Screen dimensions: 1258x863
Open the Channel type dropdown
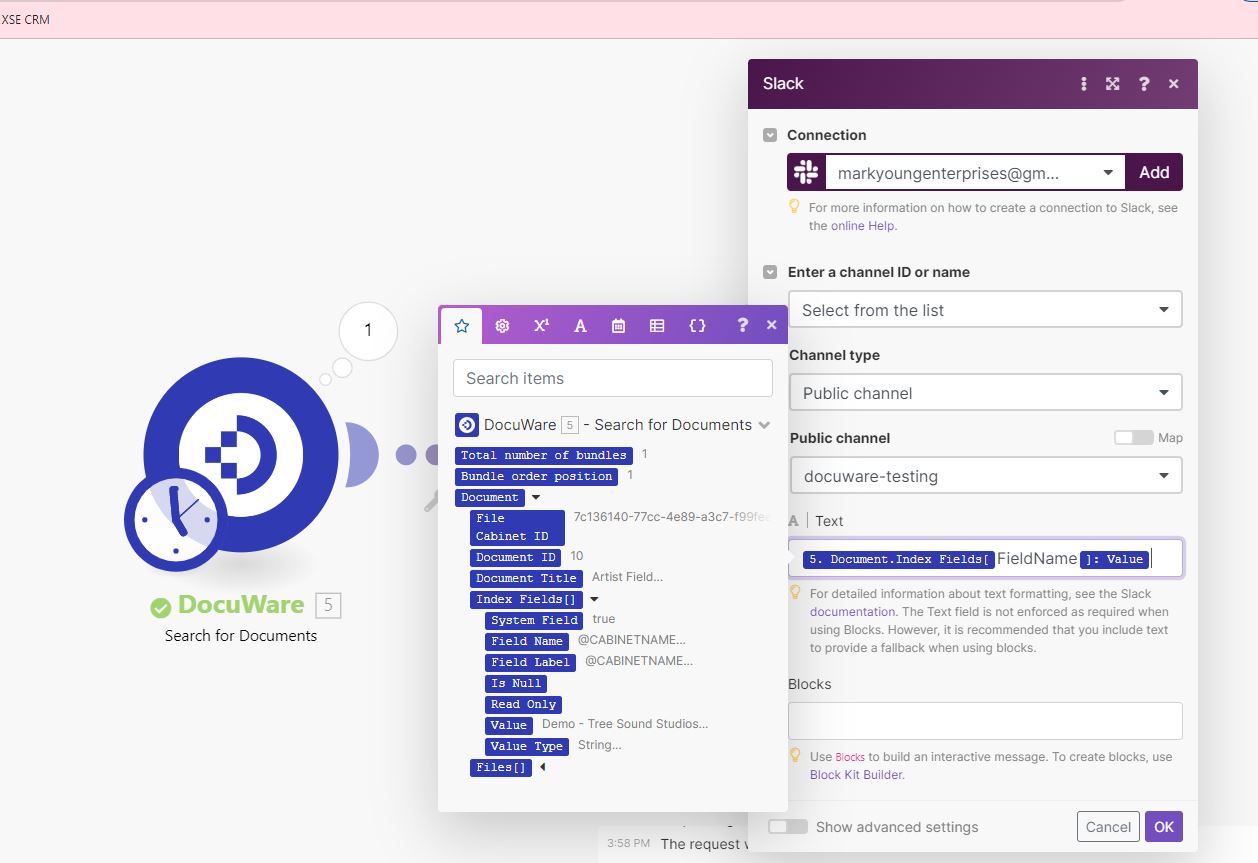[x=985, y=393]
